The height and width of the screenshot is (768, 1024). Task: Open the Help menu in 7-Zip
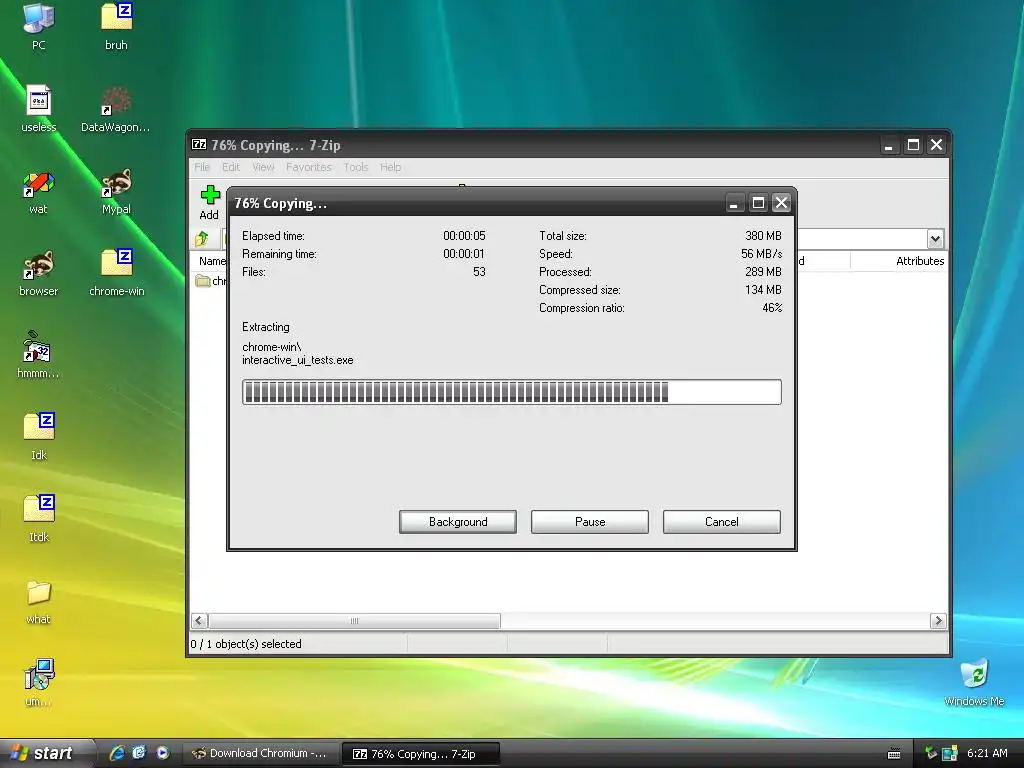click(391, 167)
